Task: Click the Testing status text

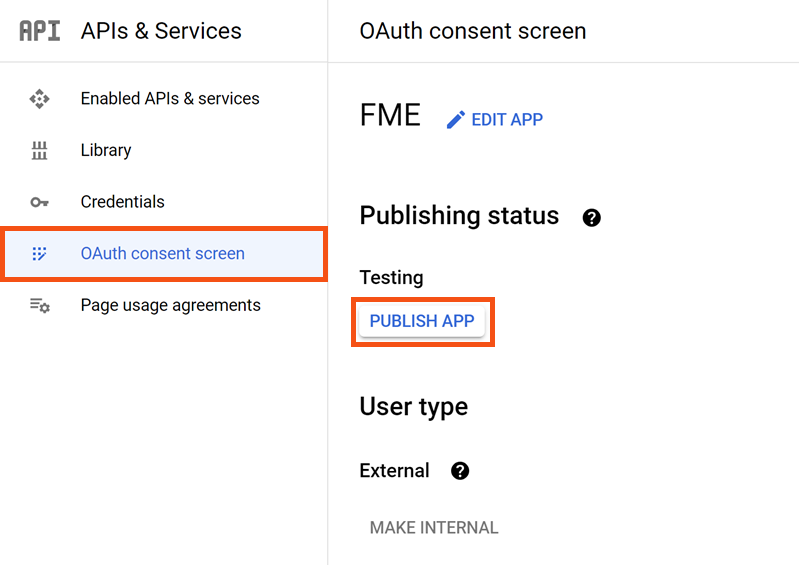Action: 391,278
